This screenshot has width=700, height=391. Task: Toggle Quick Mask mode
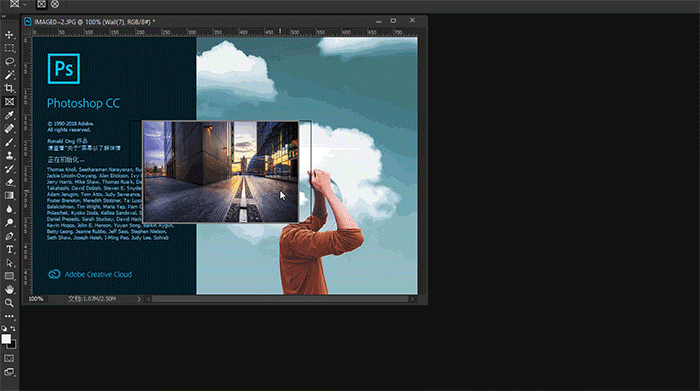(9, 358)
